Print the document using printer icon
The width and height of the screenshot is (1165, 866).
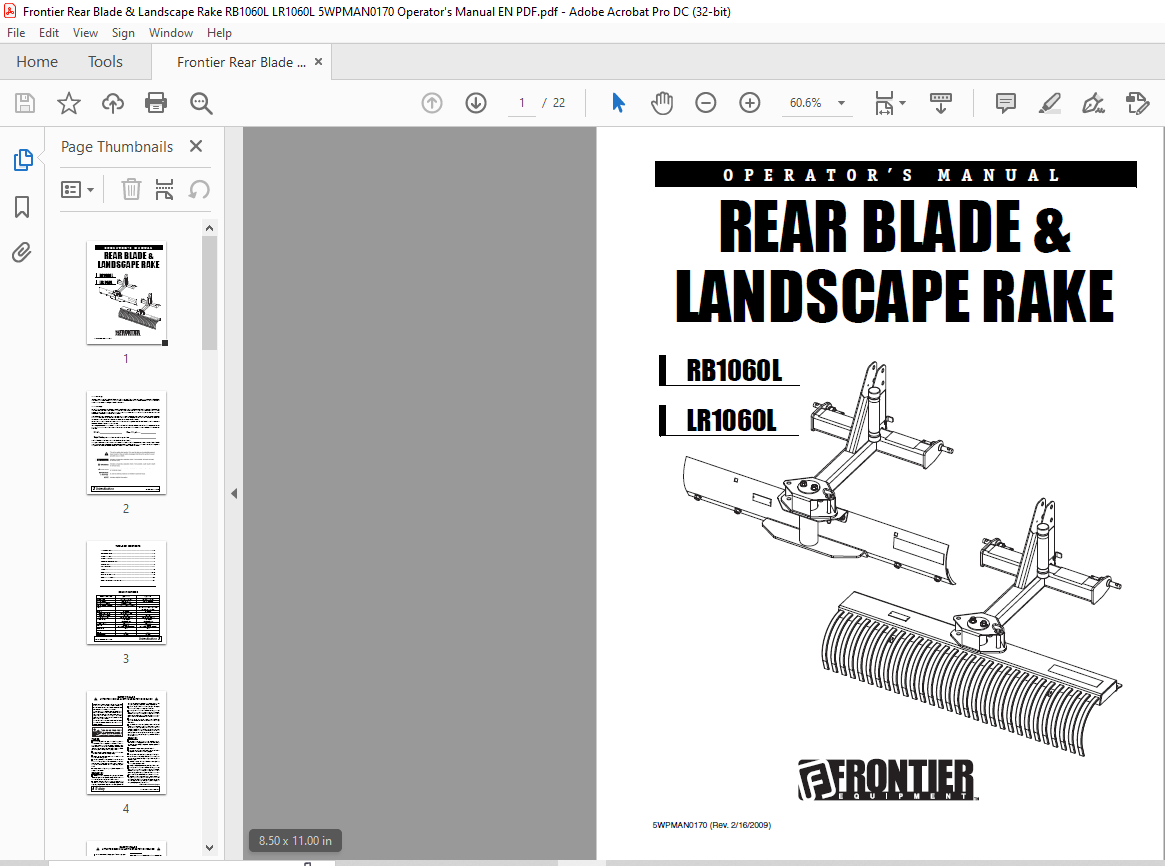click(156, 102)
